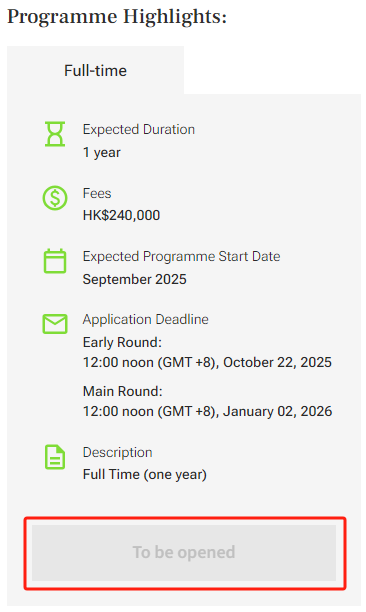Click the 1 year duration value
This screenshot has height=612, width=366.
pyautogui.click(x=101, y=152)
